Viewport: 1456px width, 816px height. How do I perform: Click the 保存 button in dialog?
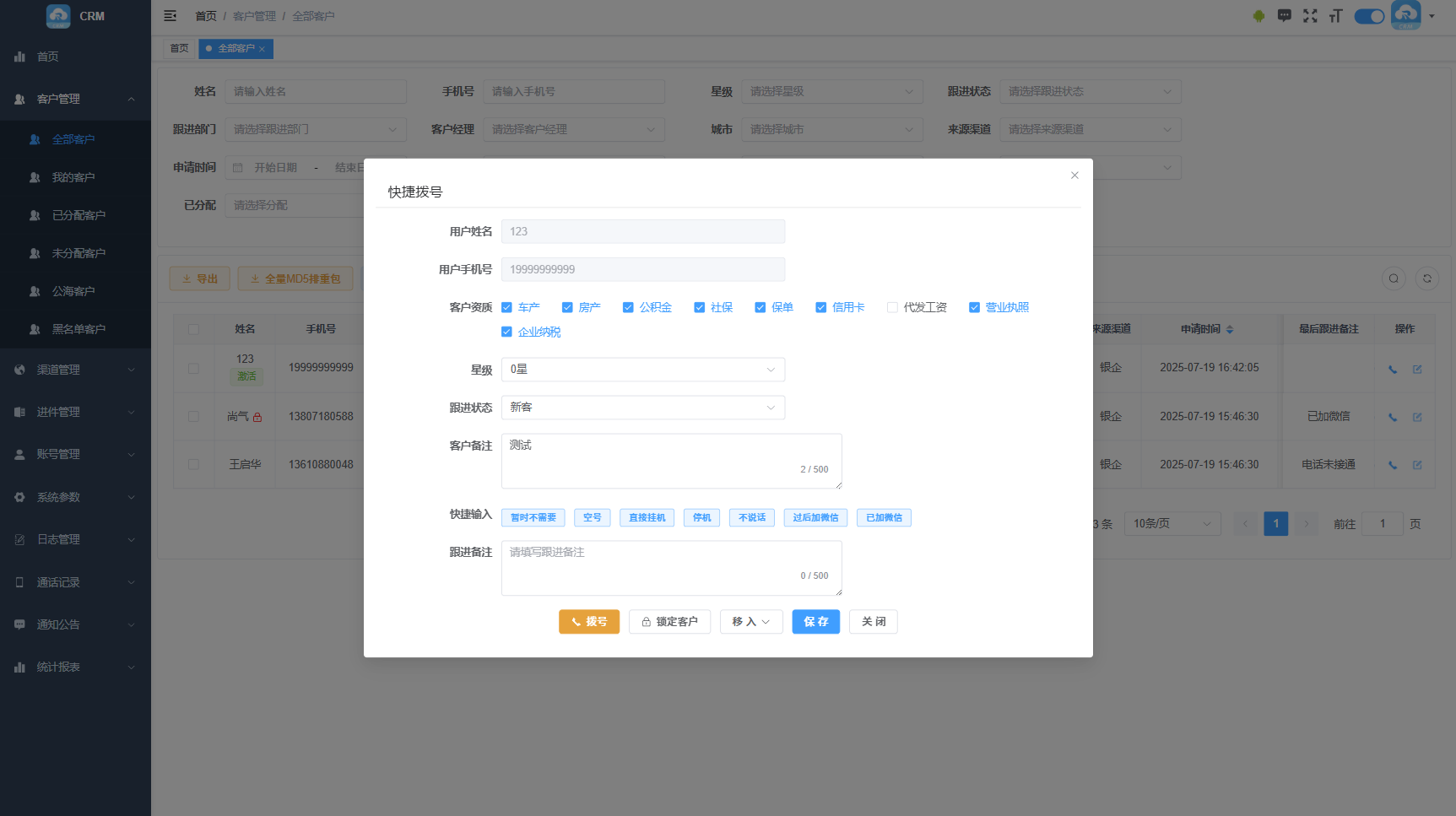pos(815,622)
